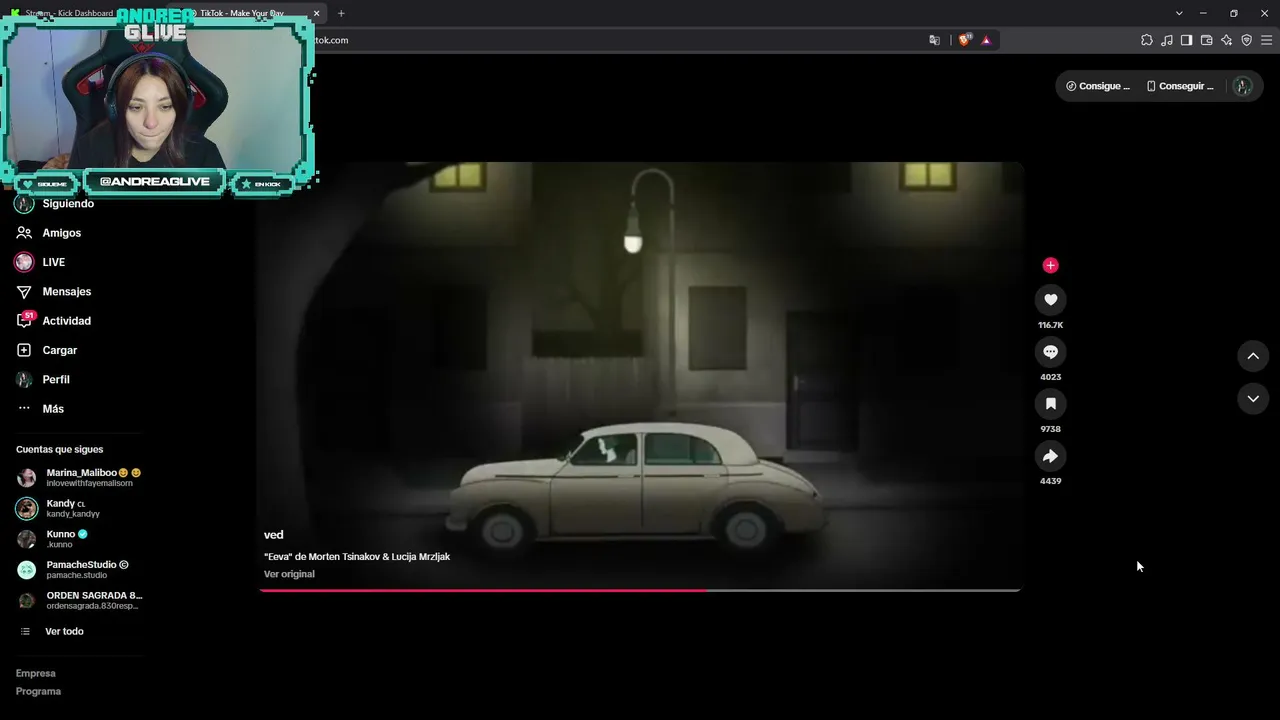1280x720 pixels.
Task: Click the Consigue coins button
Action: (1098, 86)
